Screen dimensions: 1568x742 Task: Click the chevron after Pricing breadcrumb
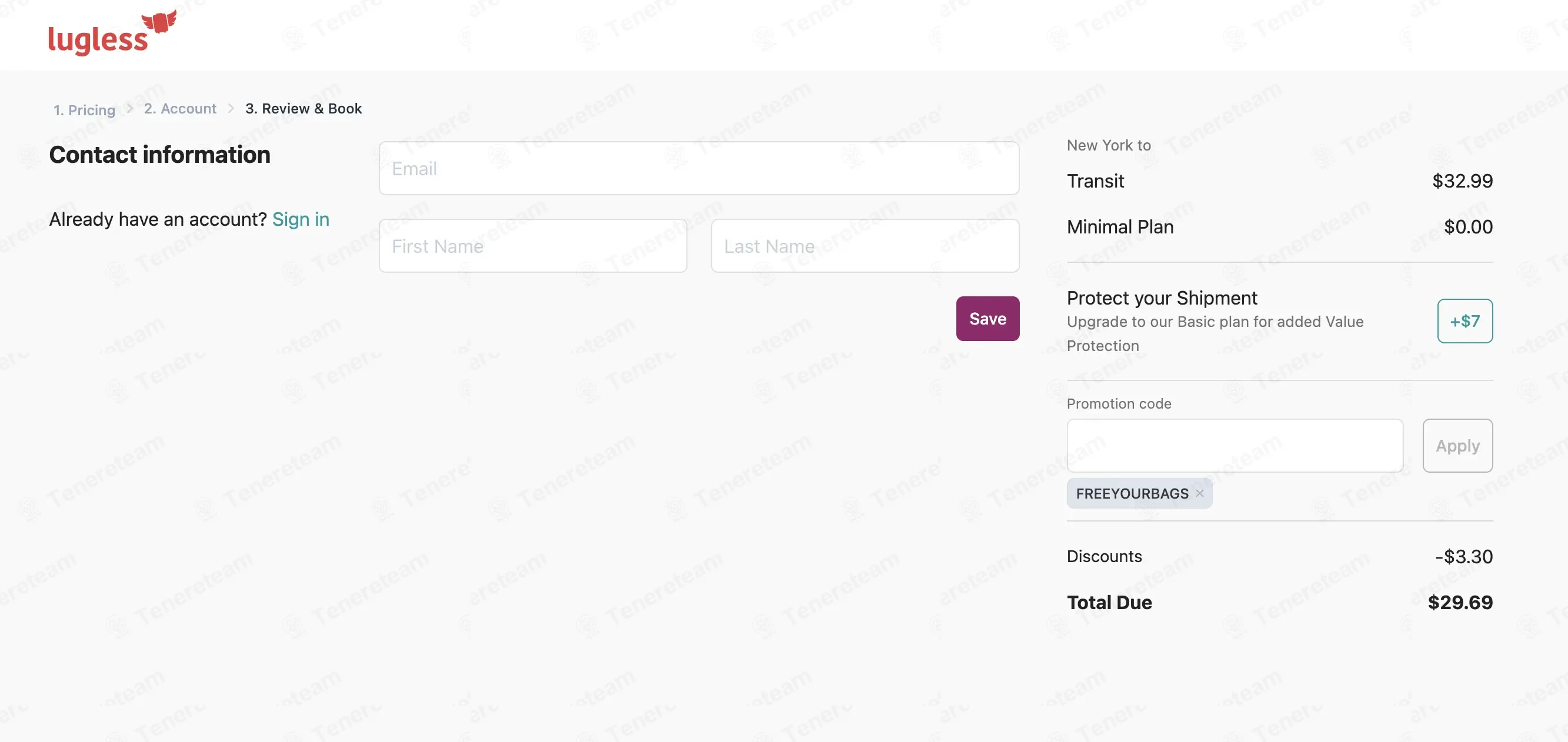[x=129, y=108]
